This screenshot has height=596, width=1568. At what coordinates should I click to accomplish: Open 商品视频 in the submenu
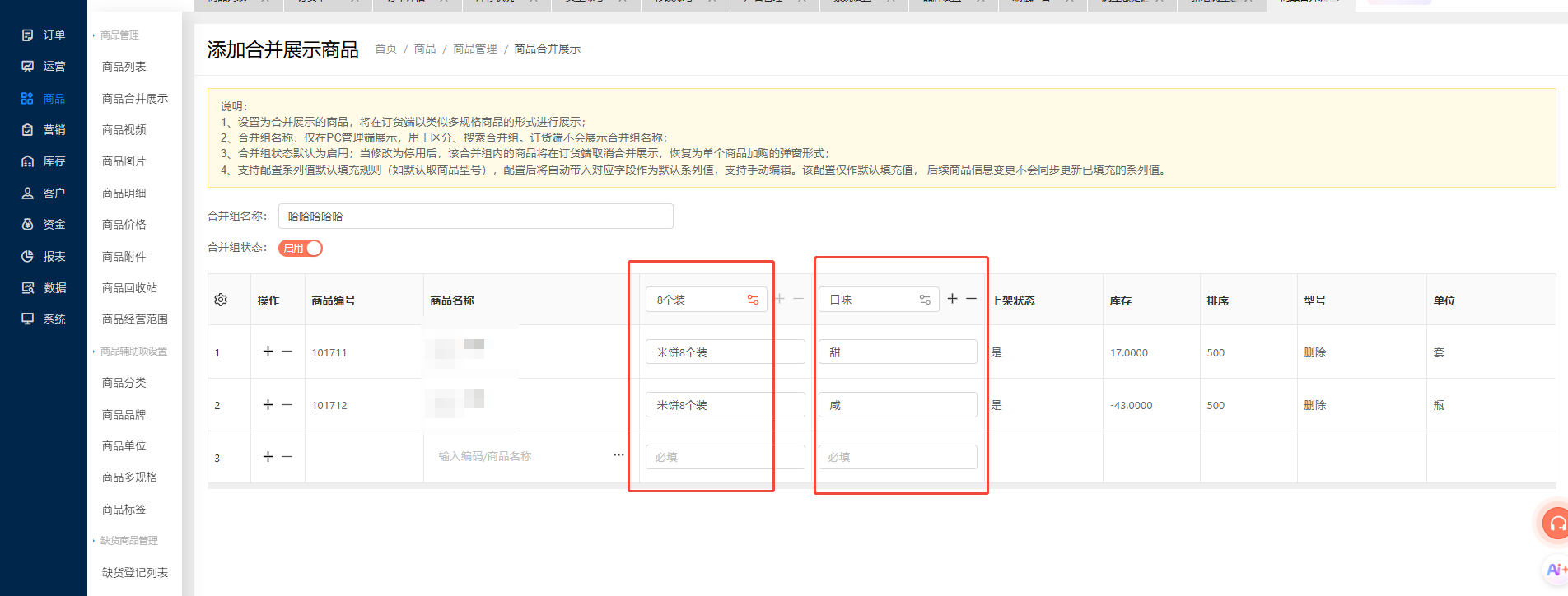[124, 130]
